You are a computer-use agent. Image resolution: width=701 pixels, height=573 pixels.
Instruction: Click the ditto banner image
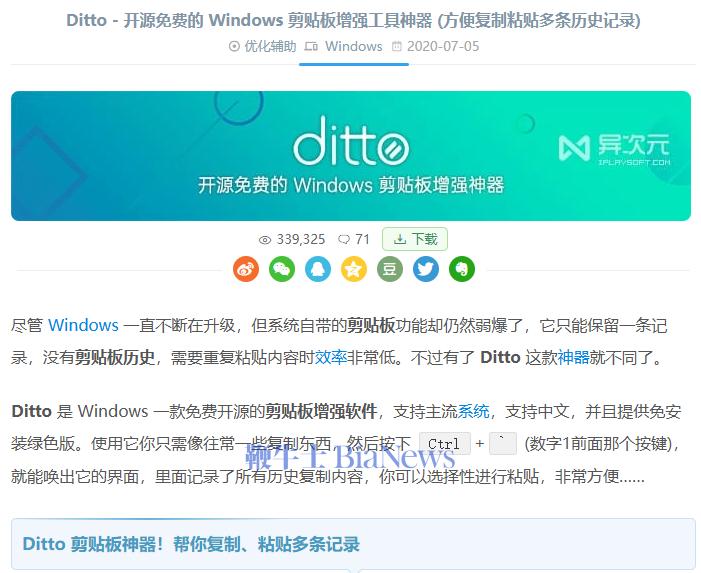351,156
